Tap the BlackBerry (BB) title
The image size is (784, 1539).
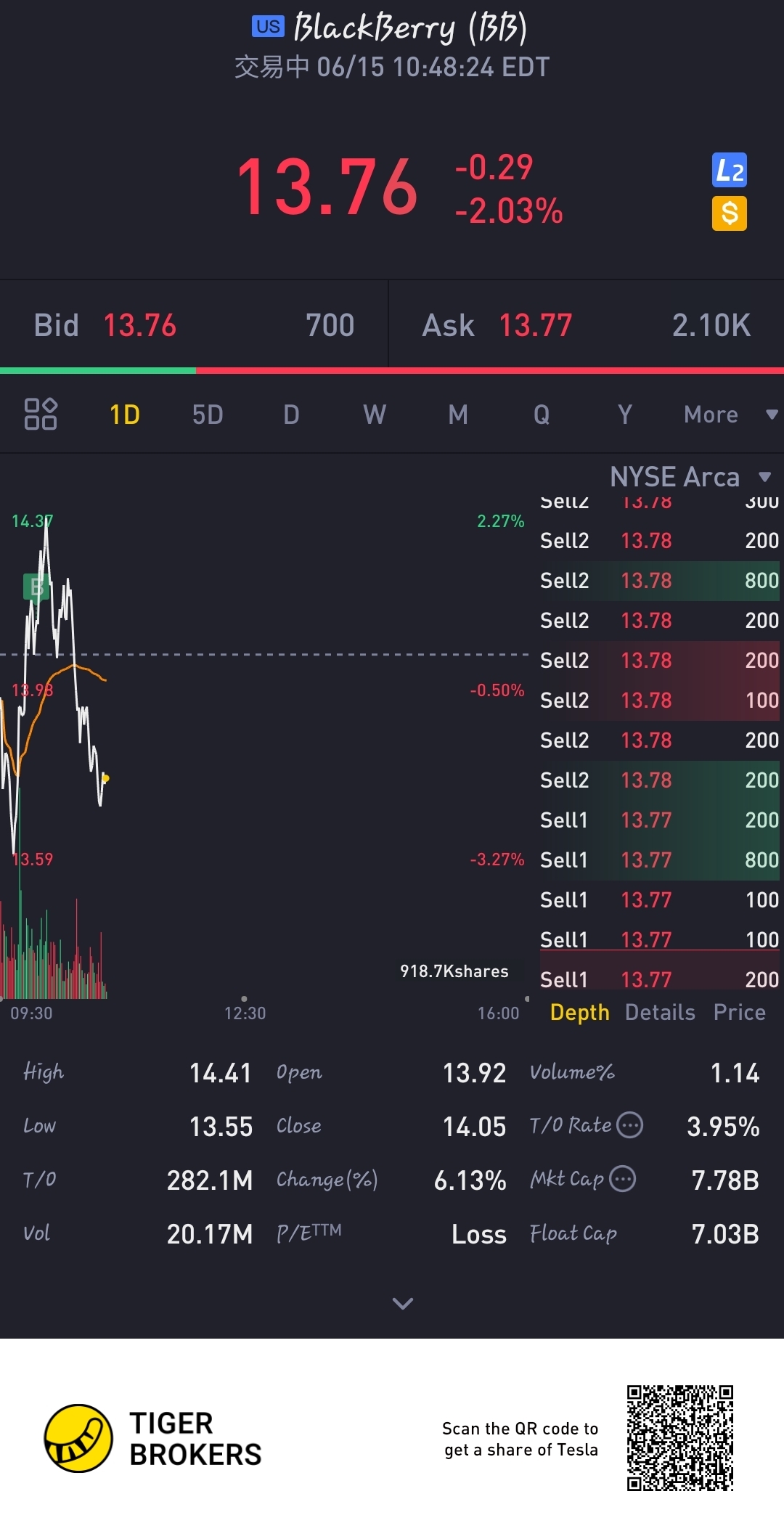410,28
